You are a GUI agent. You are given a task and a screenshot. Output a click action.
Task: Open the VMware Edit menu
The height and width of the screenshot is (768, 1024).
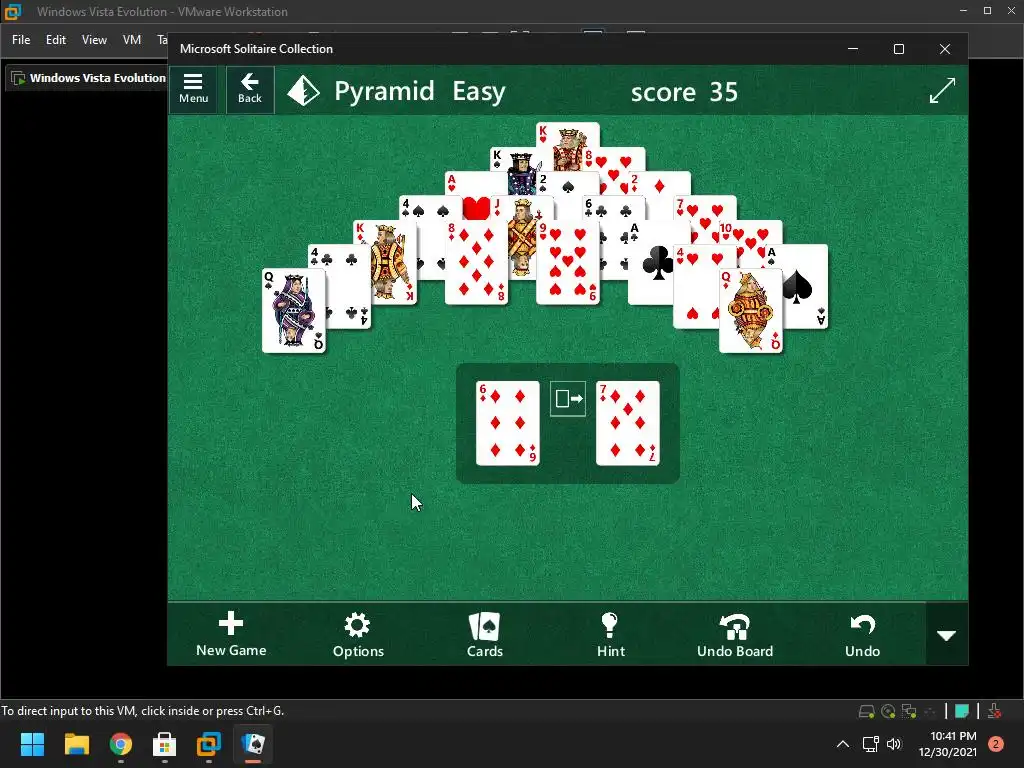(x=56, y=40)
